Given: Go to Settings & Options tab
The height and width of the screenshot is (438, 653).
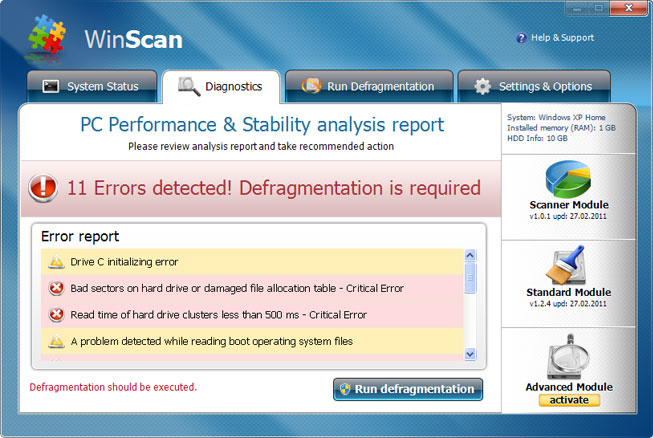Looking at the screenshot, I should (534, 86).
